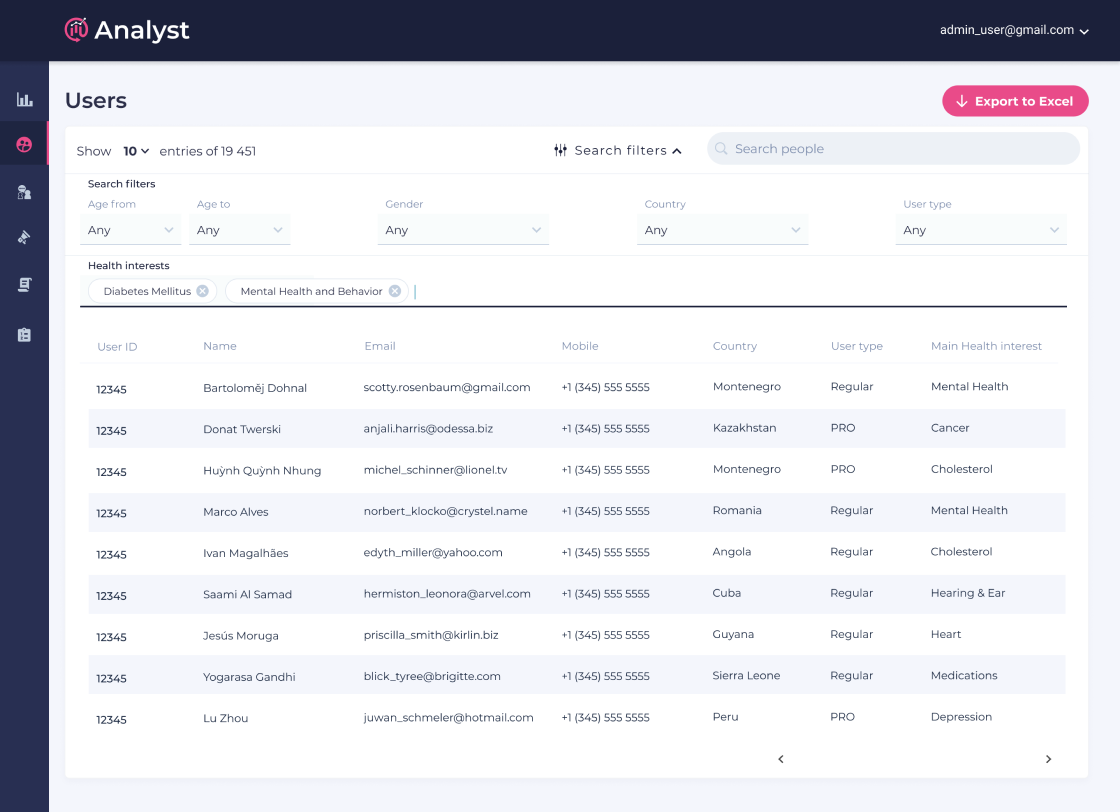Go to the previous table page
The height and width of the screenshot is (812, 1120).
click(781, 759)
